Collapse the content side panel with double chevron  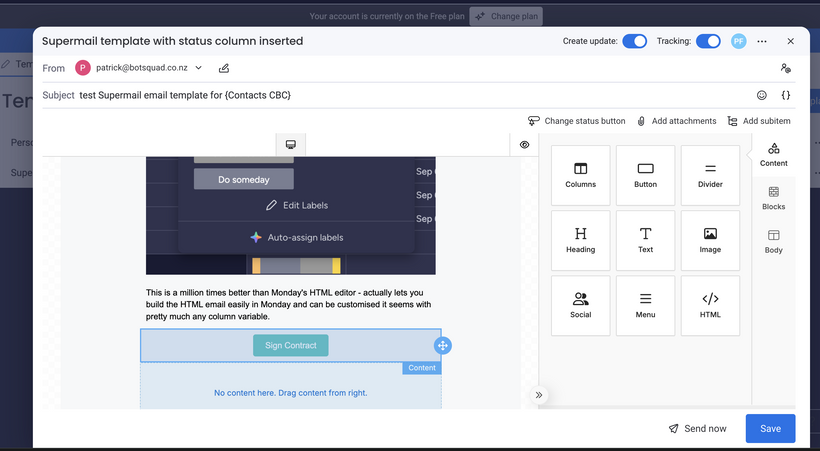pyautogui.click(x=539, y=395)
